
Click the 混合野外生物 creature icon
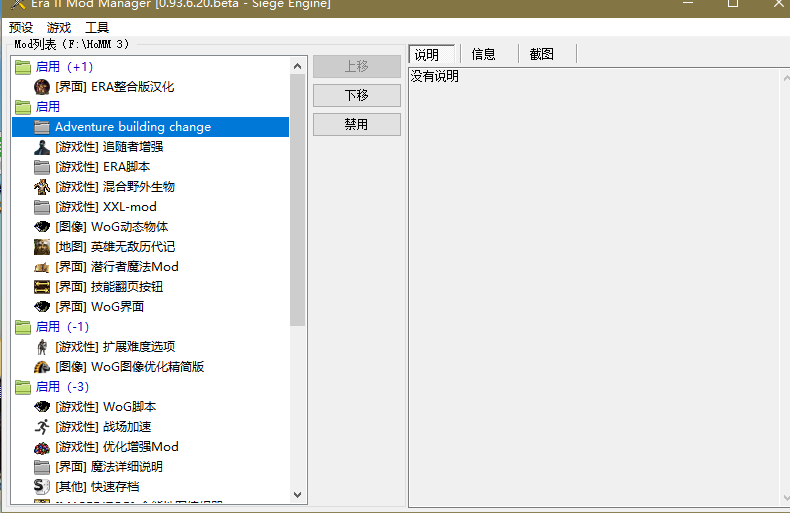[42, 187]
